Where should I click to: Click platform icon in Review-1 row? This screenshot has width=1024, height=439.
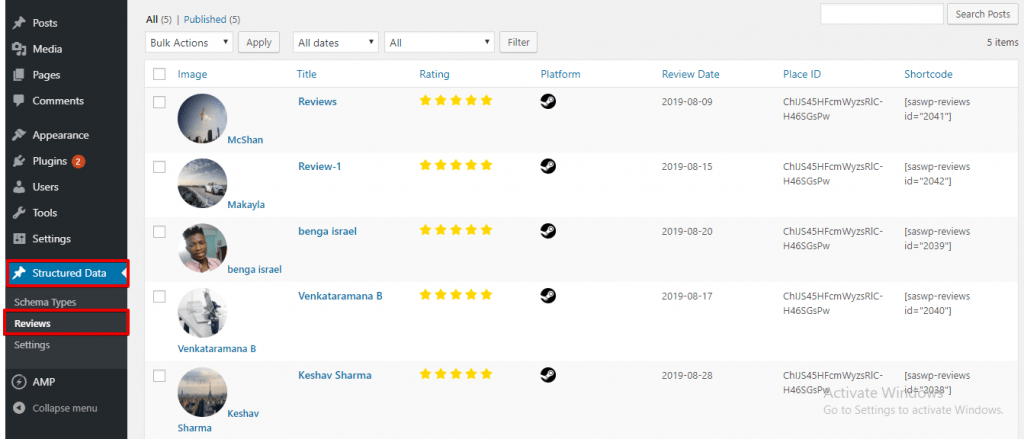pyautogui.click(x=548, y=166)
